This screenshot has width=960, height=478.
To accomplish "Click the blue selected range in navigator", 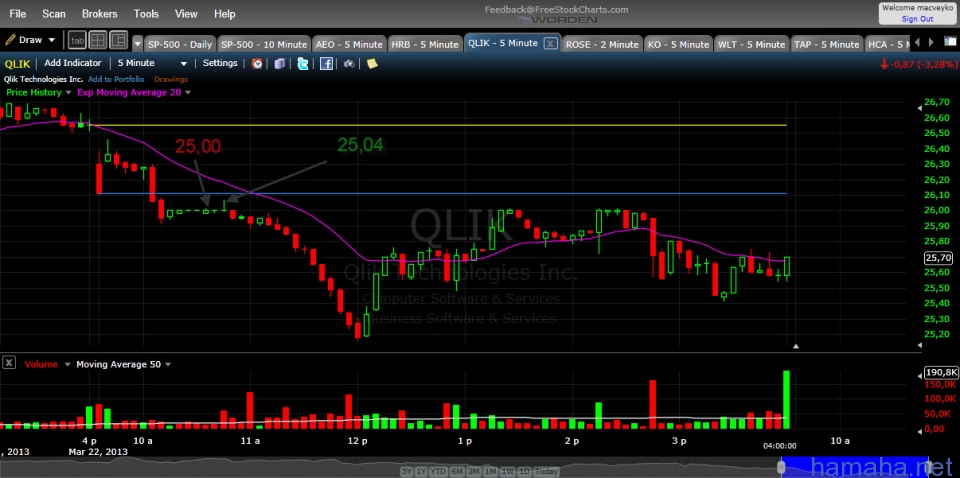I will click(x=857, y=467).
